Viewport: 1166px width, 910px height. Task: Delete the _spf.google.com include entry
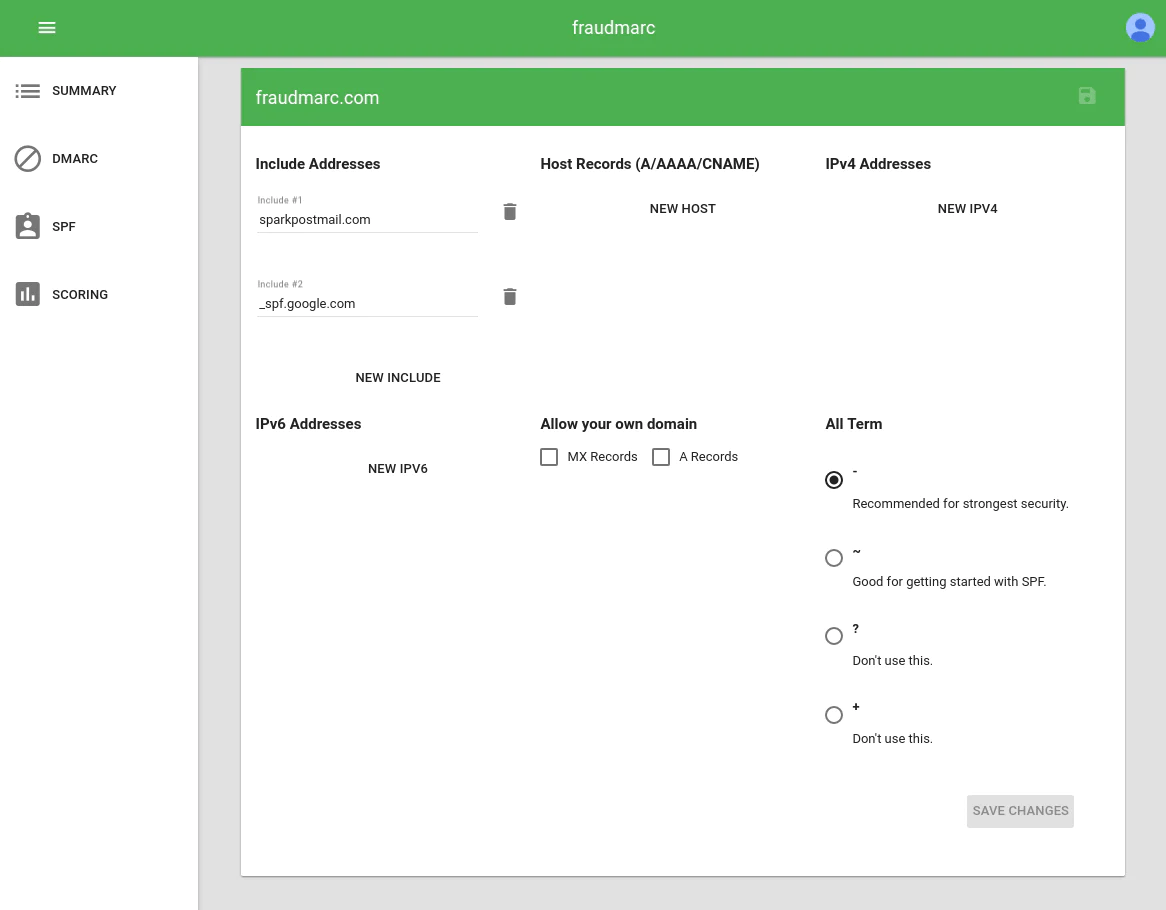click(x=510, y=297)
